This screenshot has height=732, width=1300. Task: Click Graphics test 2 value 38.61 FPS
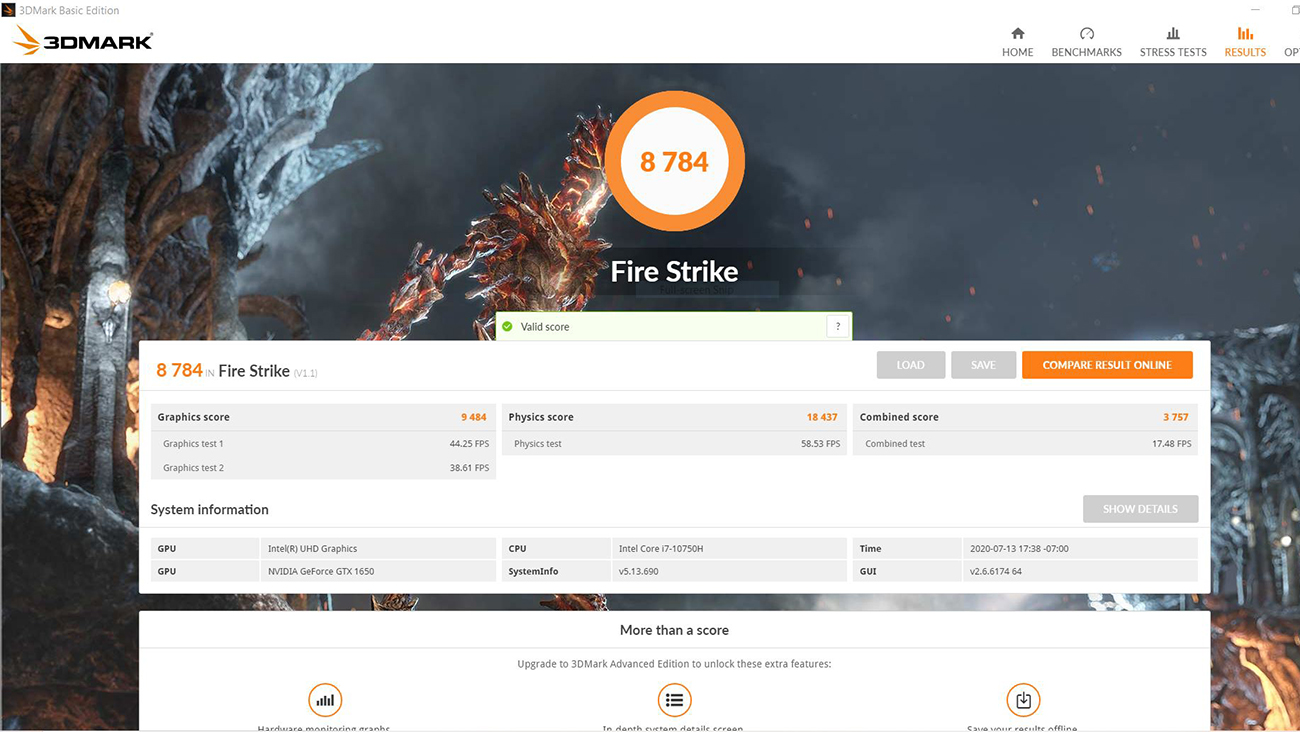pyautogui.click(x=469, y=468)
